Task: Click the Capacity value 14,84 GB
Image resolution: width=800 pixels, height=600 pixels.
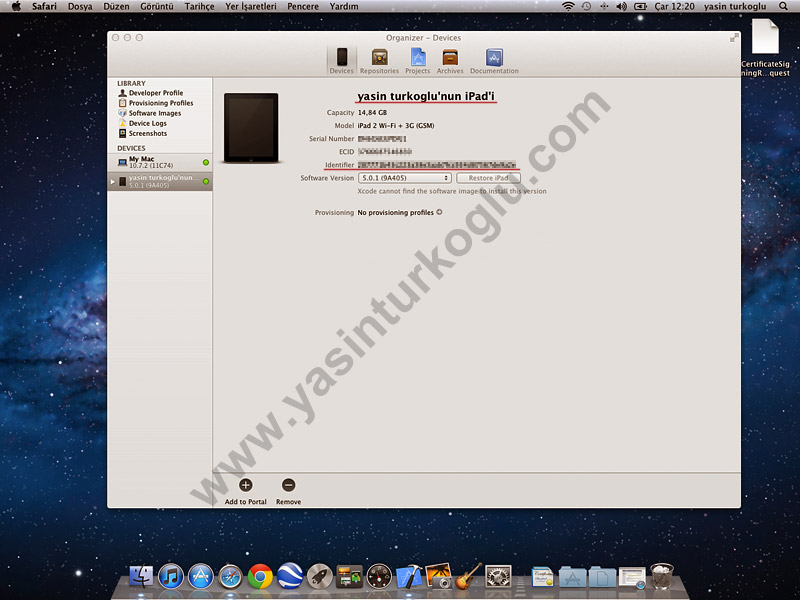Action: point(372,112)
